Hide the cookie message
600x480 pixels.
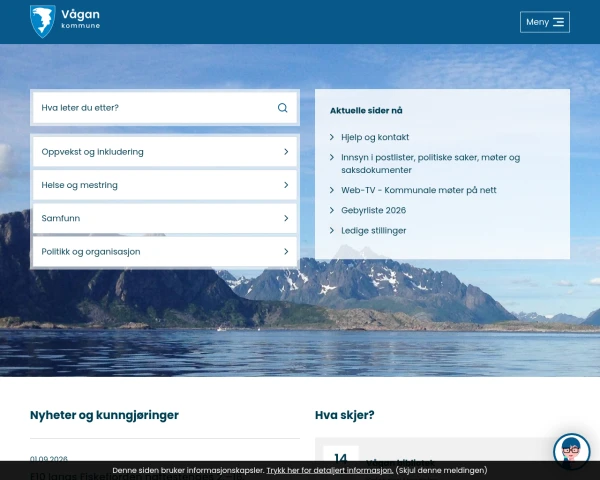tap(441, 470)
